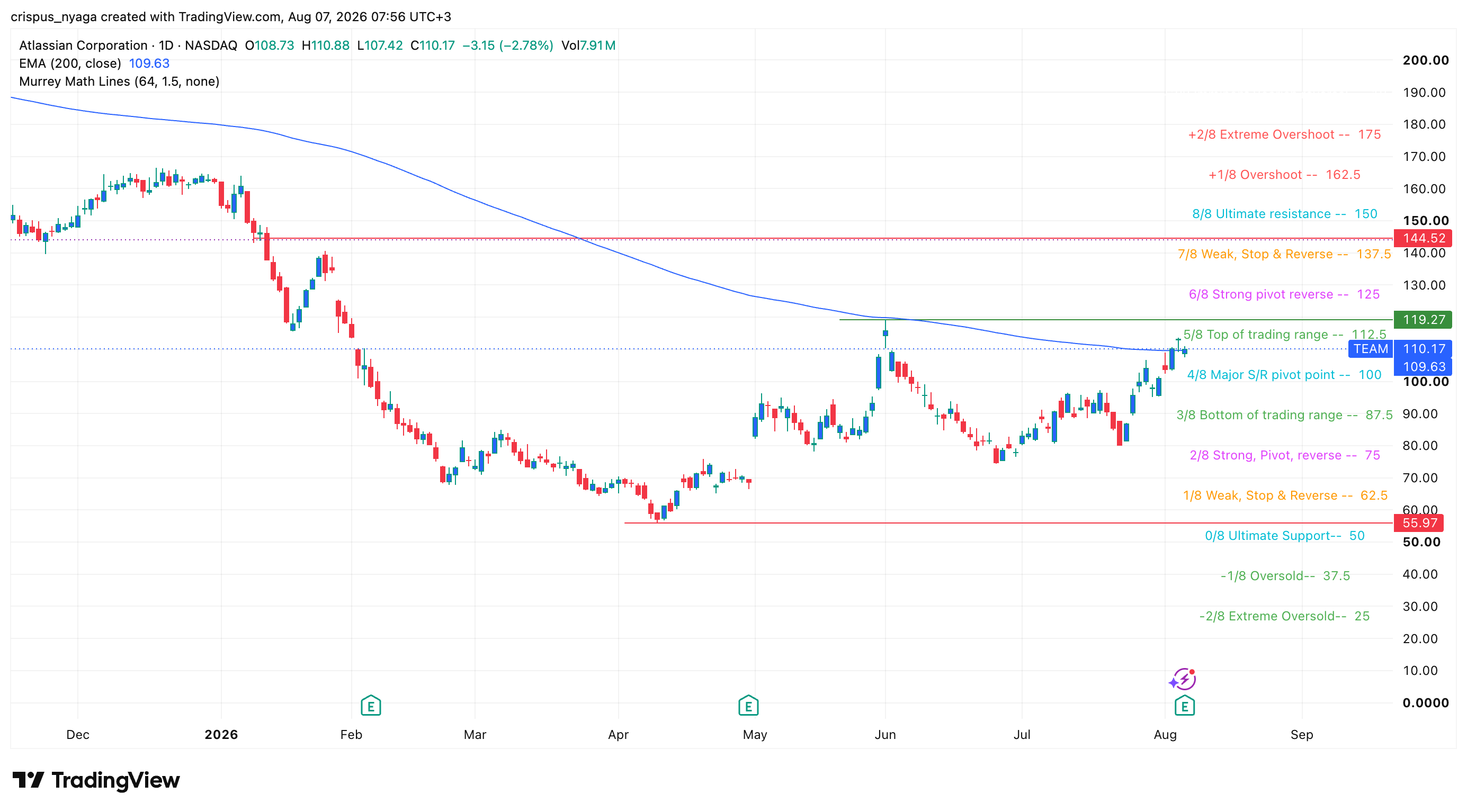Click the May earnings E marker
The width and height of the screenshot is (1467, 812).
tap(748, 706)
